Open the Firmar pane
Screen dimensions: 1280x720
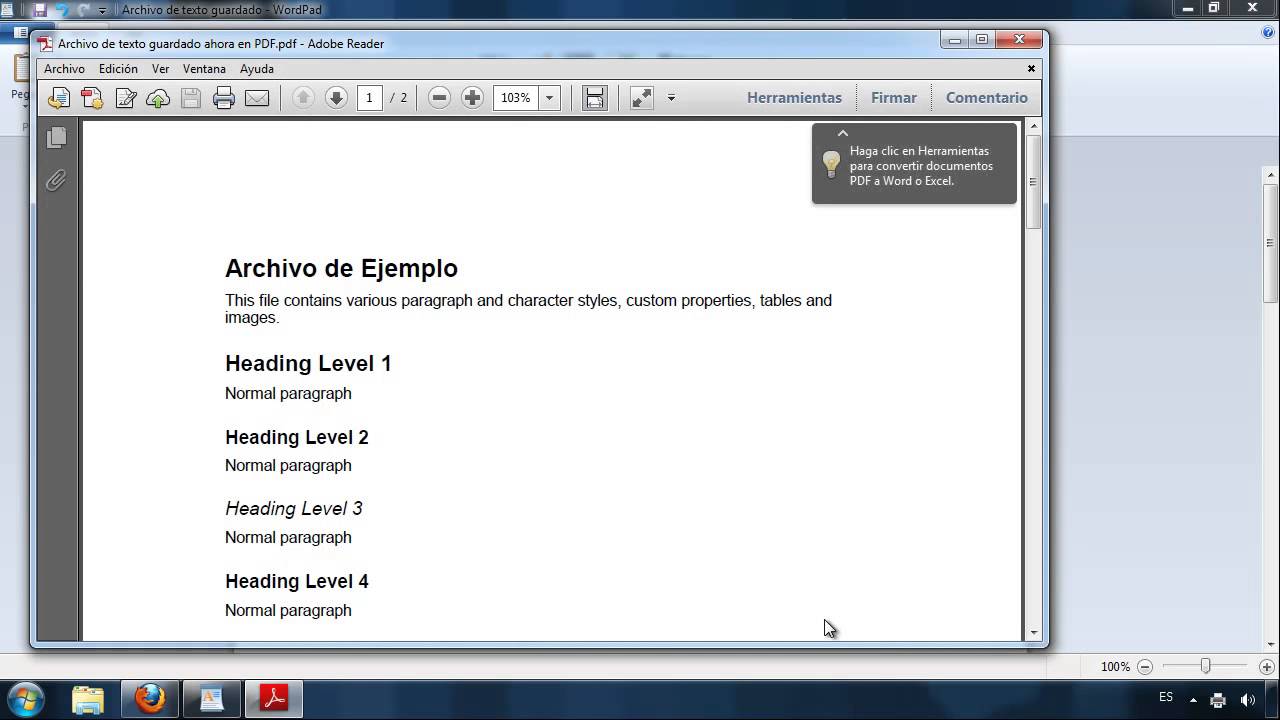coord(894,98)
